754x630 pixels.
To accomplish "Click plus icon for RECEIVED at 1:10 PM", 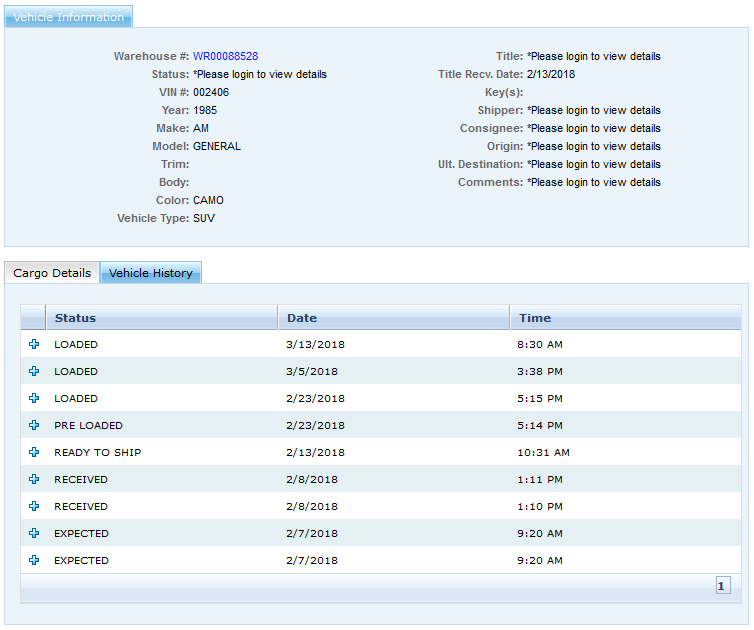I will click(x=34, y=506).
